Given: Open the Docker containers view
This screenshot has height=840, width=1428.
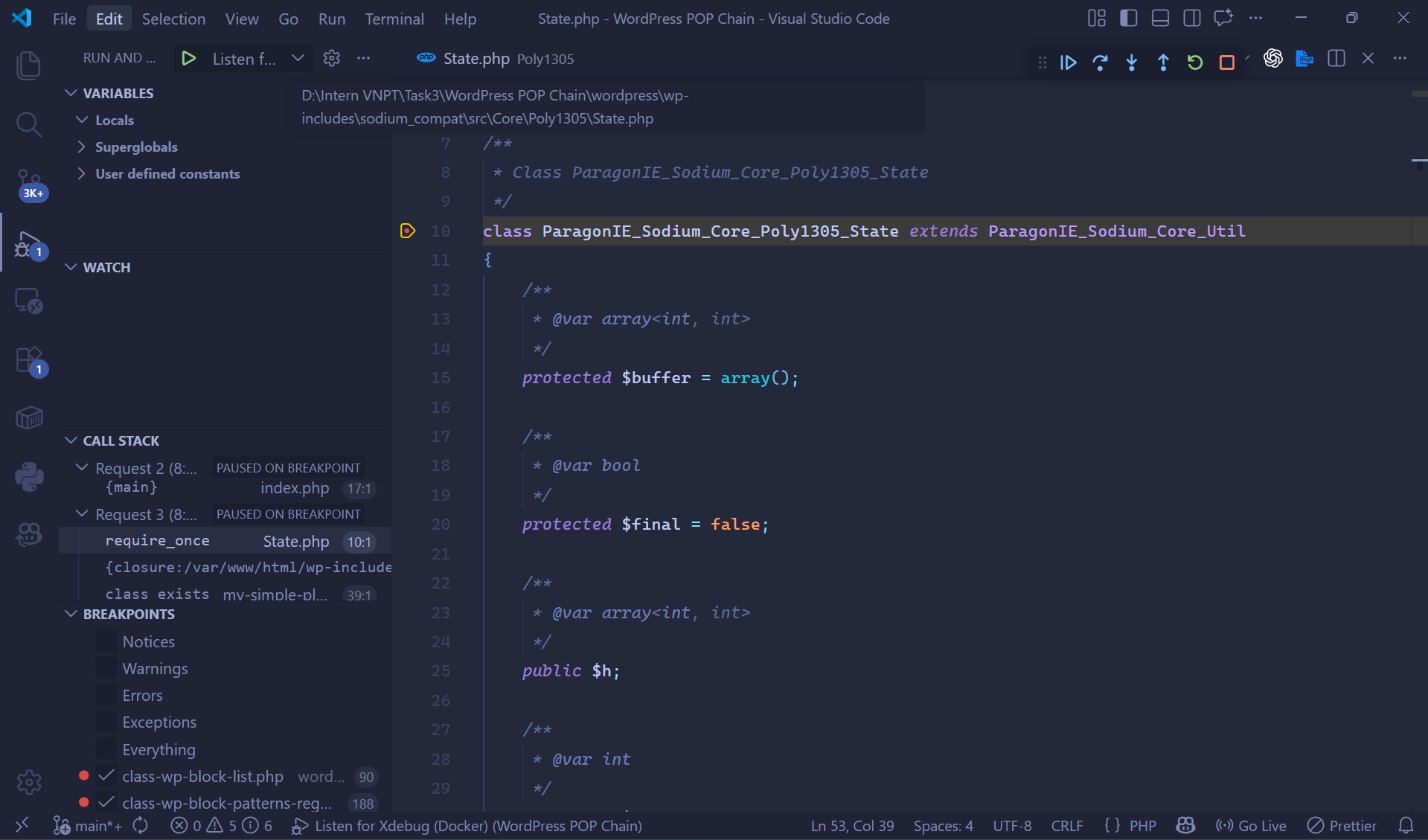Looking at the screenshot, I should click(x=29, y=417).
